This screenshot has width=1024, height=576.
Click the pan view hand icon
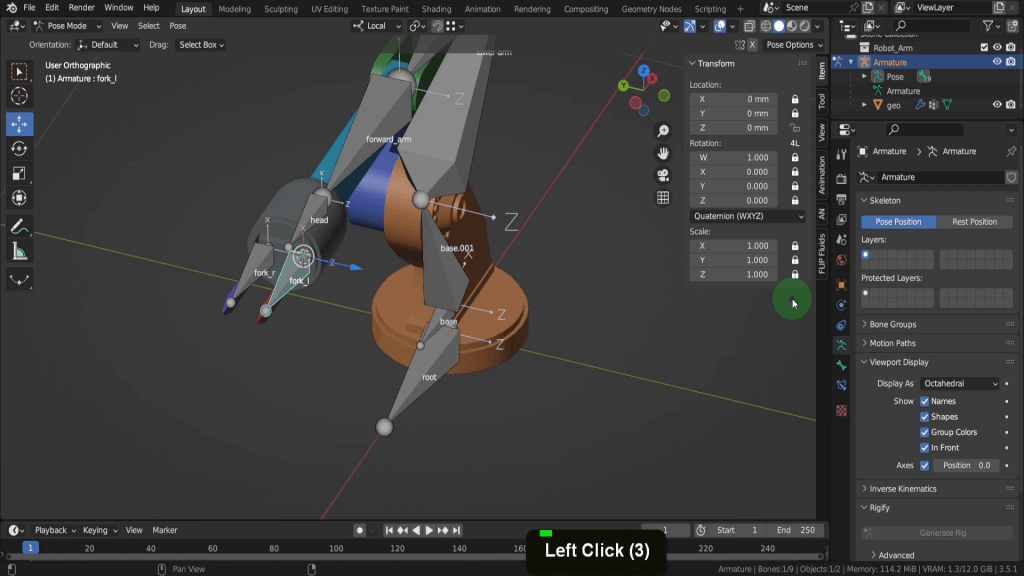click(663, 153)
